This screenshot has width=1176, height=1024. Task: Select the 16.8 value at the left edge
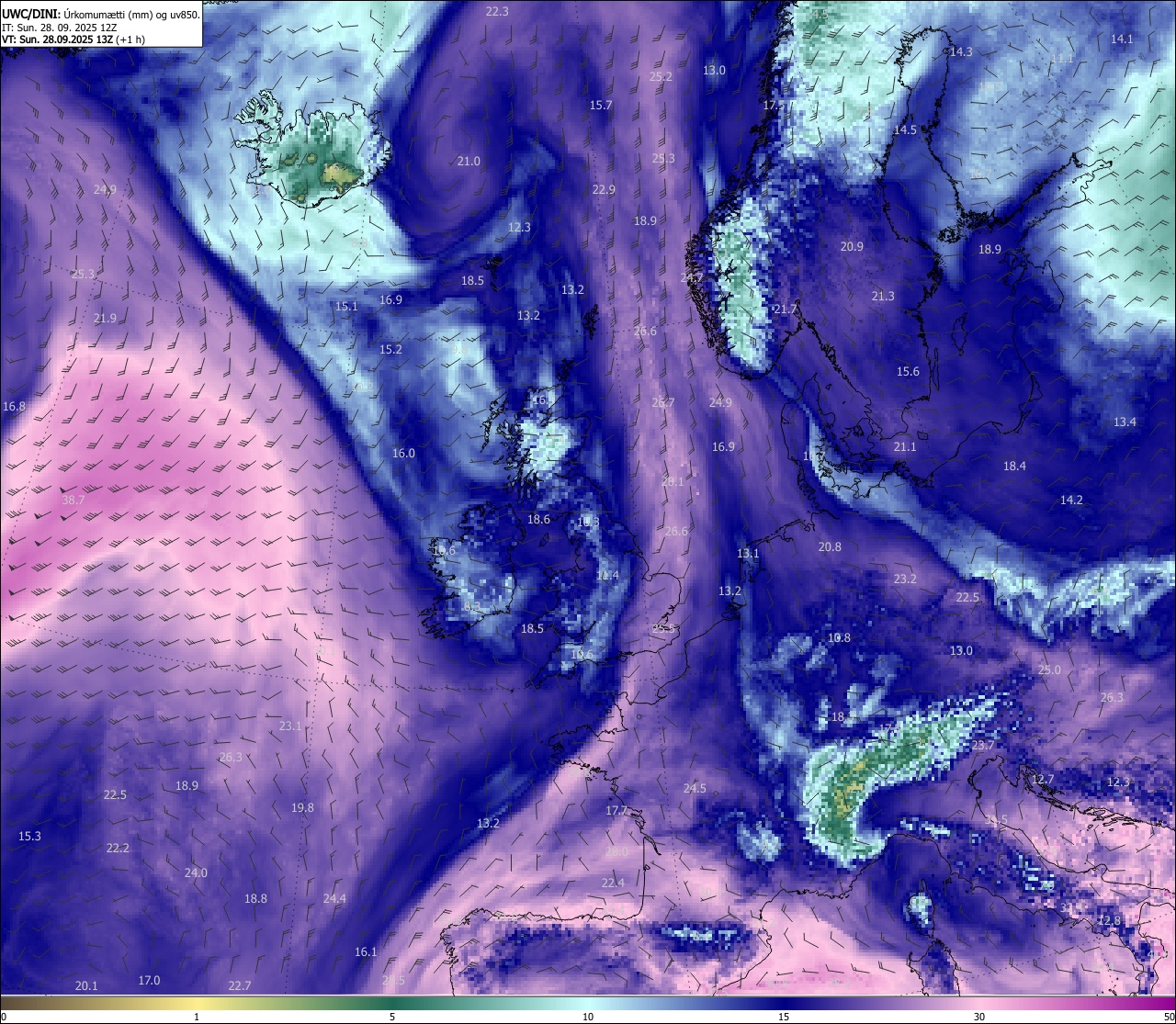(x=15, y=407)
